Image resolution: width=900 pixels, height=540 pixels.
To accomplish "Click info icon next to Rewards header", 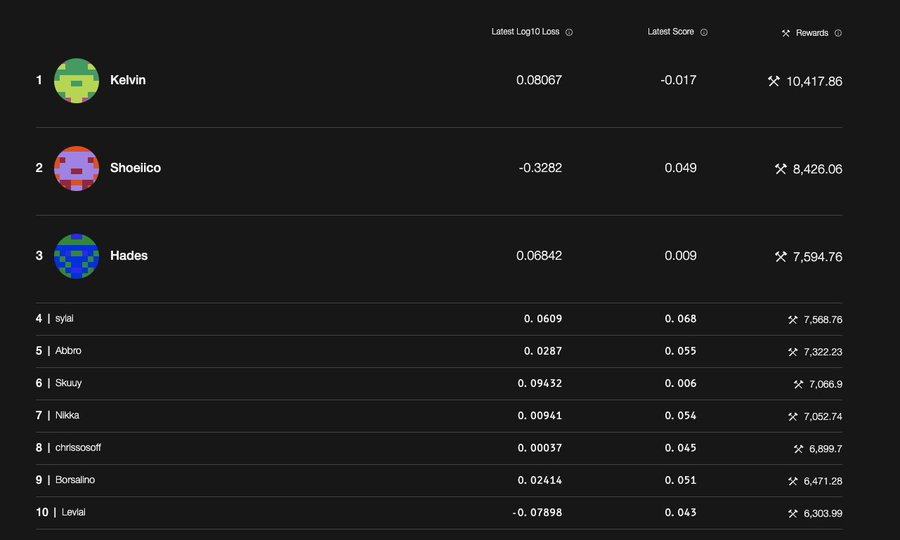I will [x=838, y=33].
